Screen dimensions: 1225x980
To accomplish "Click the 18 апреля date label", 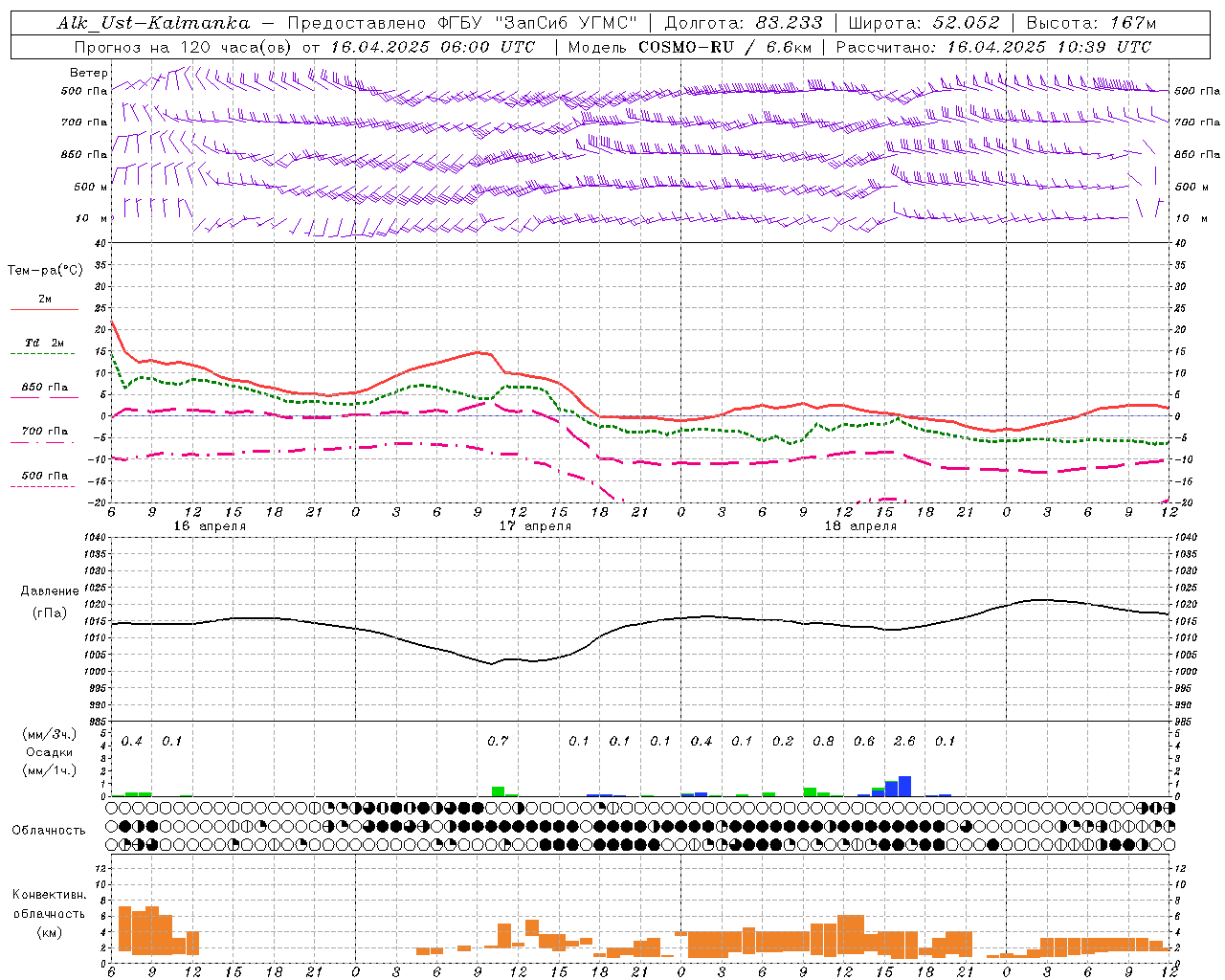I will (860, 526).
